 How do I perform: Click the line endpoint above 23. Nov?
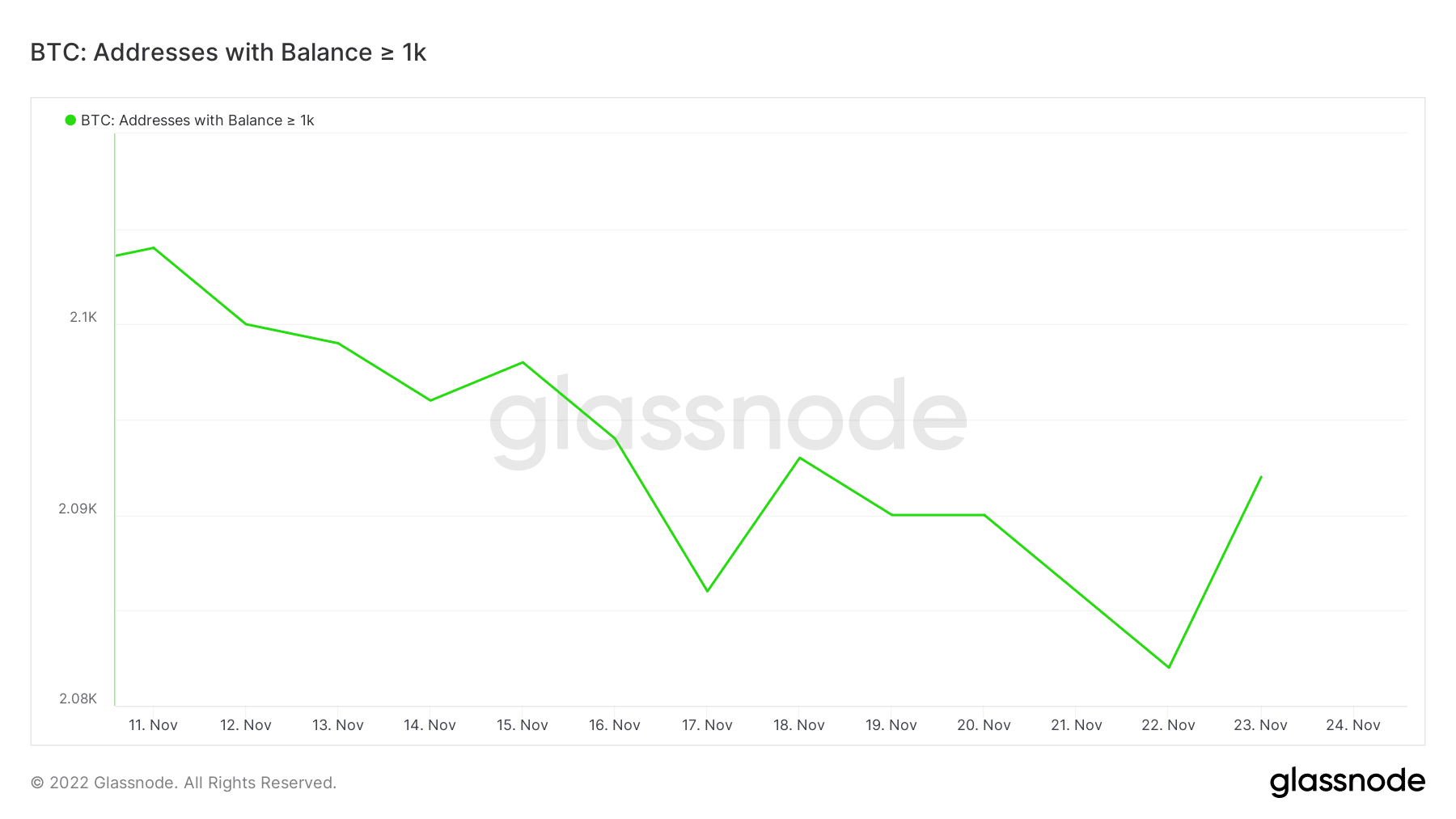pos(1261,477)
